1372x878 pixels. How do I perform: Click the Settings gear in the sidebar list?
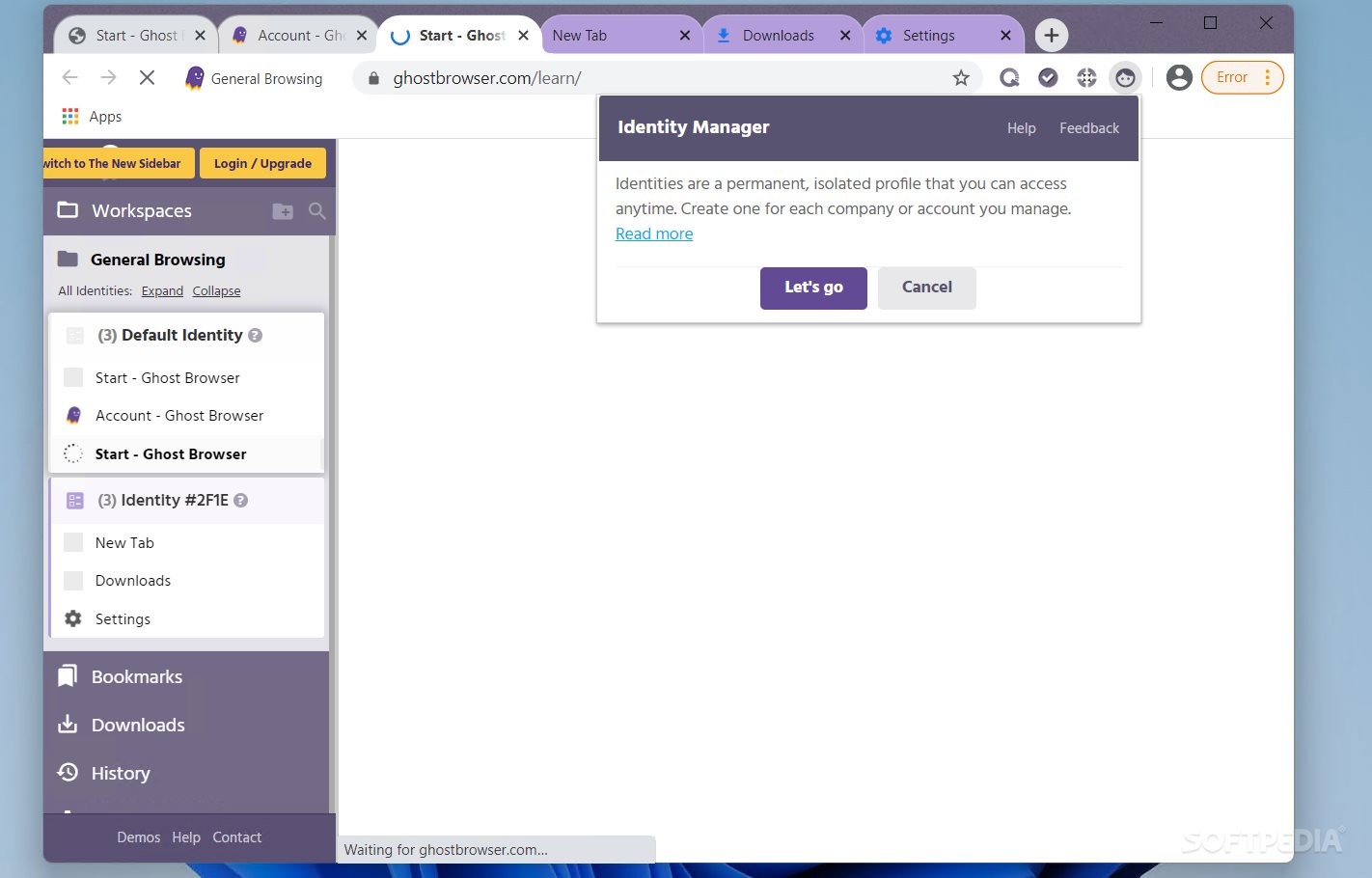(x=73, y=619)
